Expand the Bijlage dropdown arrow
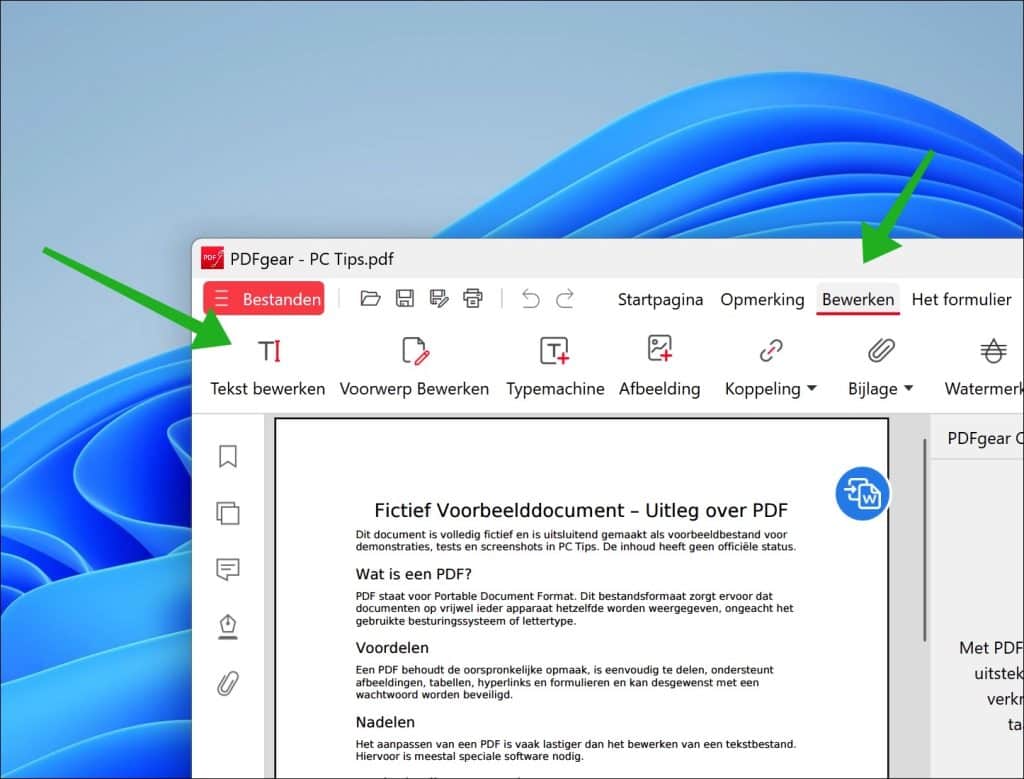Screen dimensions: 1024x779 tap(908, 389)
